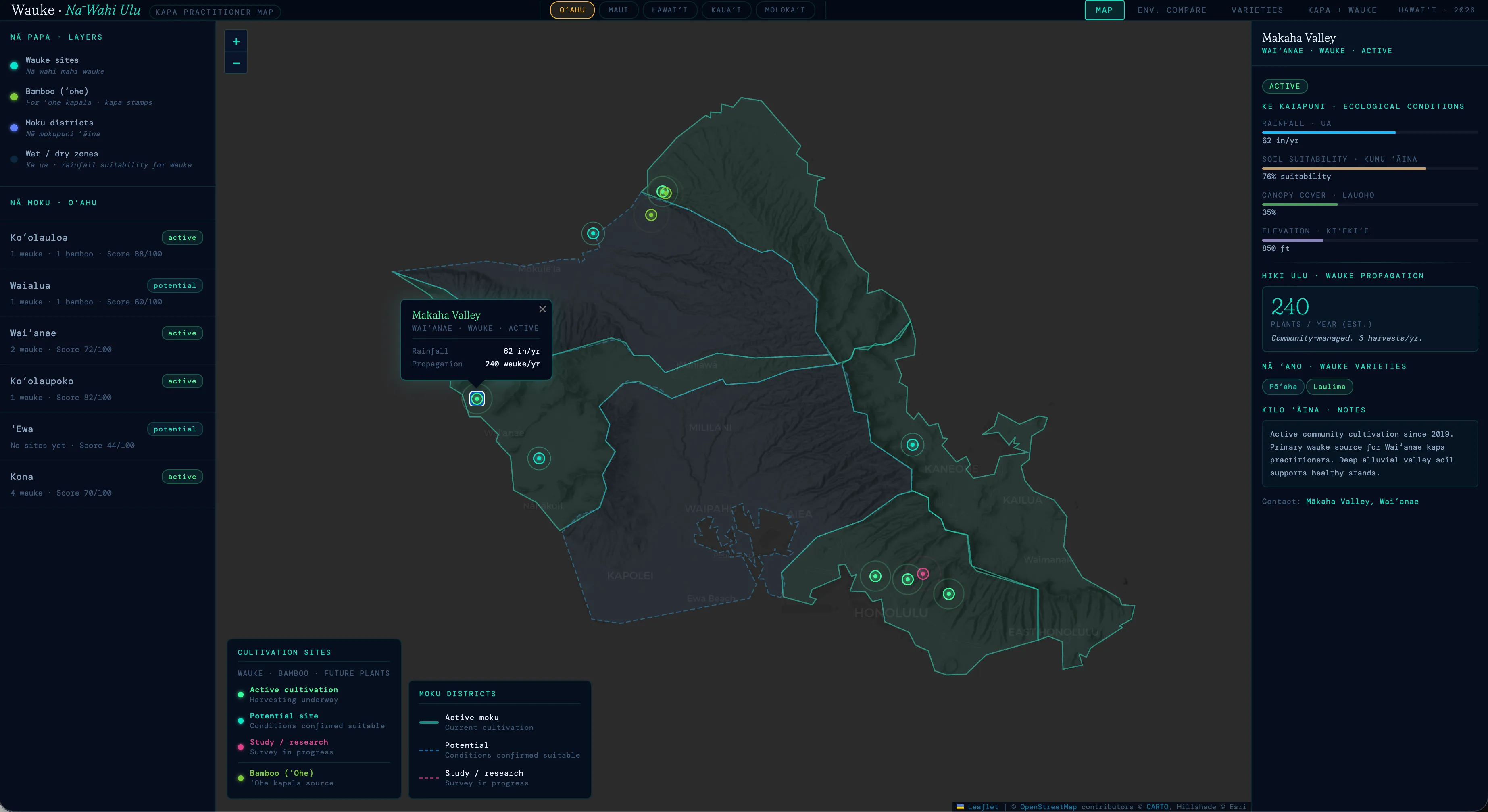Viewport: 1488px width, 812px height.
Task: Switch to the O'ahu island tab
Action: coord(572,10)
